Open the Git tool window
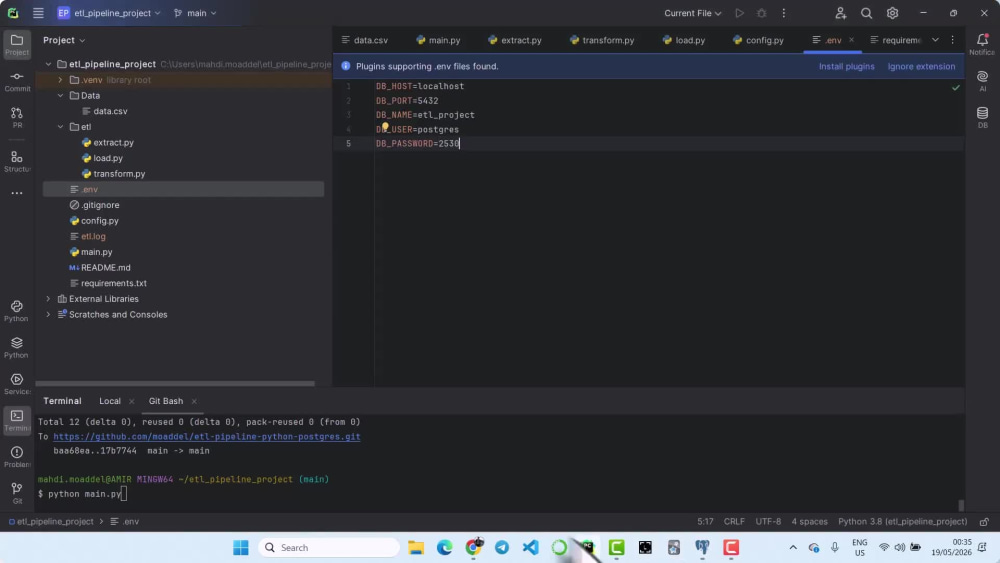This screenshot has height=563, width=1000. [x=17, y=493]
